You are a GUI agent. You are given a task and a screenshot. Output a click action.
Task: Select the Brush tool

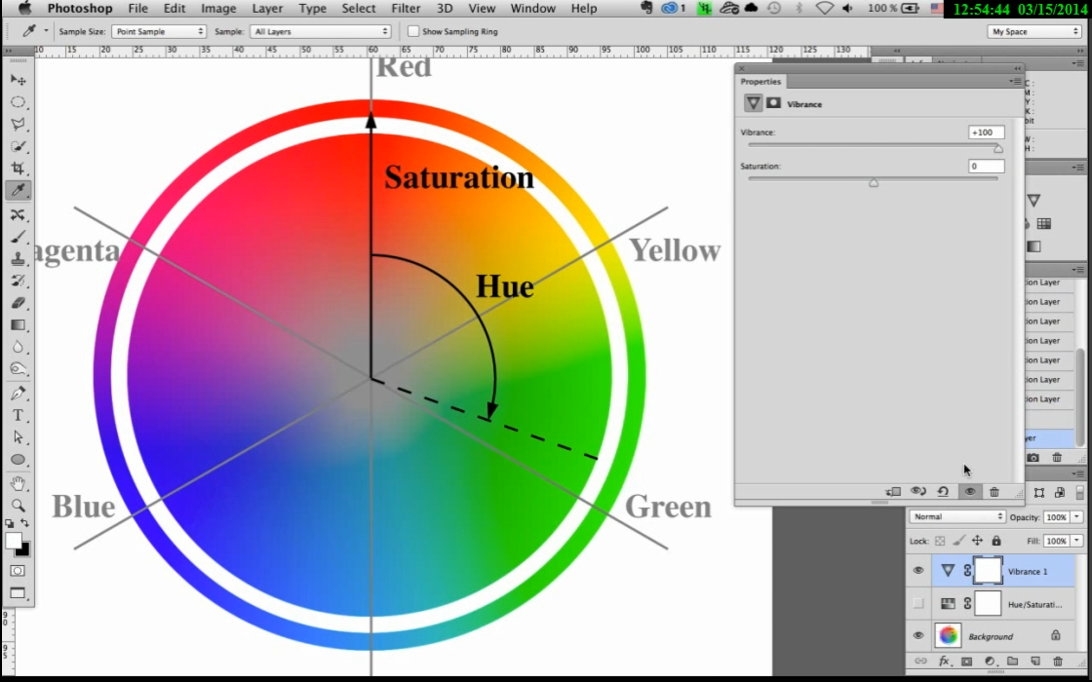18,237
